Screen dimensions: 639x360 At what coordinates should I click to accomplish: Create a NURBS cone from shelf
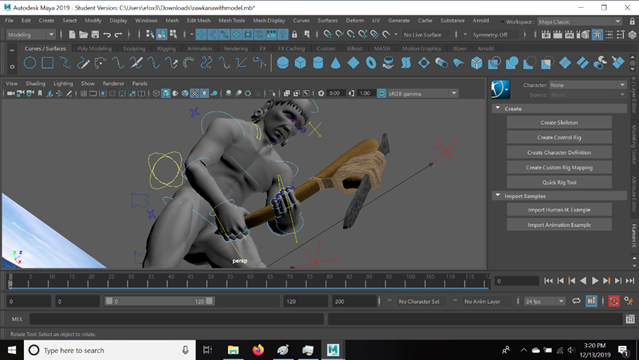(x=335, y=63)
